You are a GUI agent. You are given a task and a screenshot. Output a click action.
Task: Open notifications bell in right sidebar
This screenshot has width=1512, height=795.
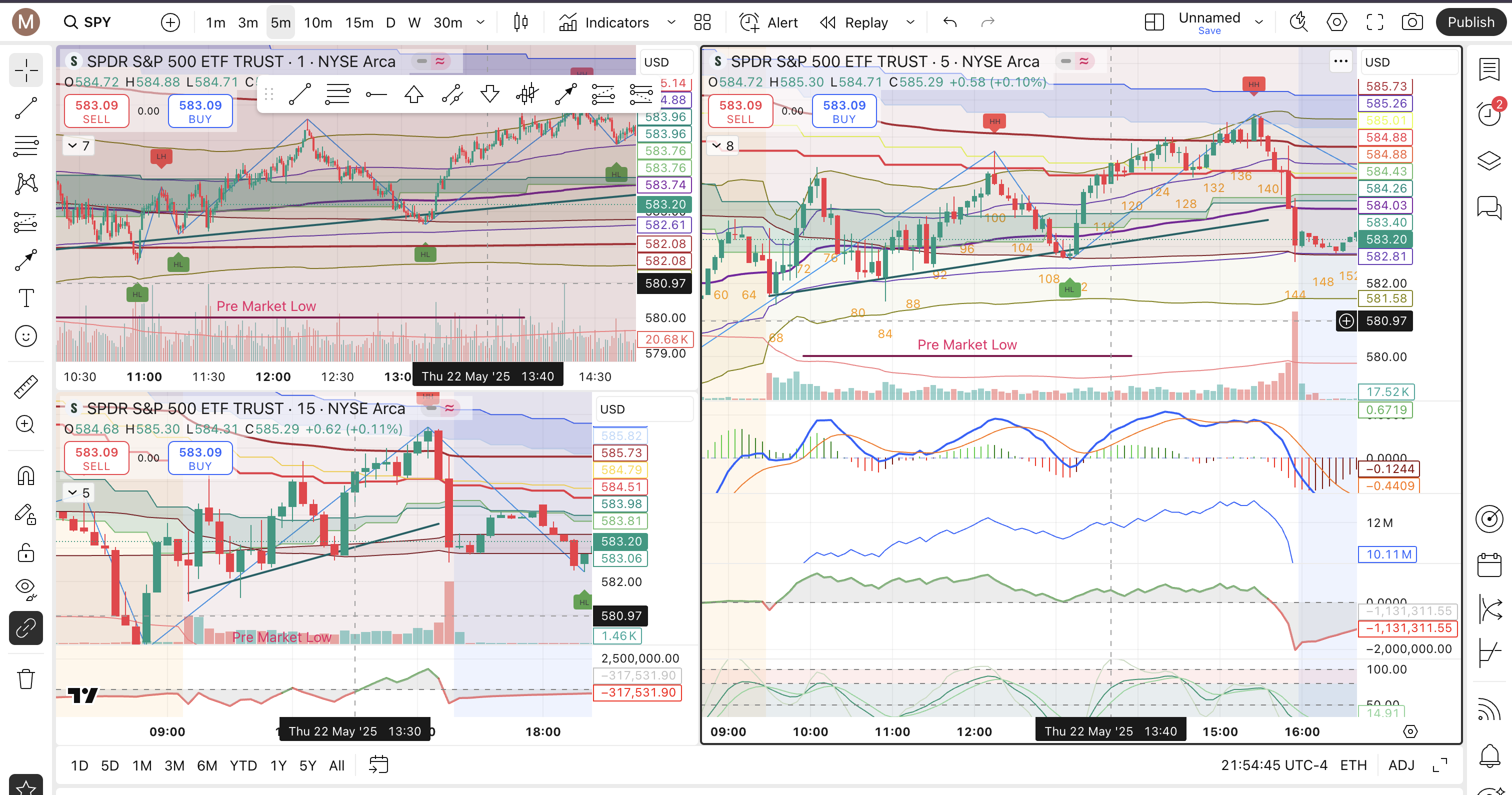click(x=1489, y=755)
